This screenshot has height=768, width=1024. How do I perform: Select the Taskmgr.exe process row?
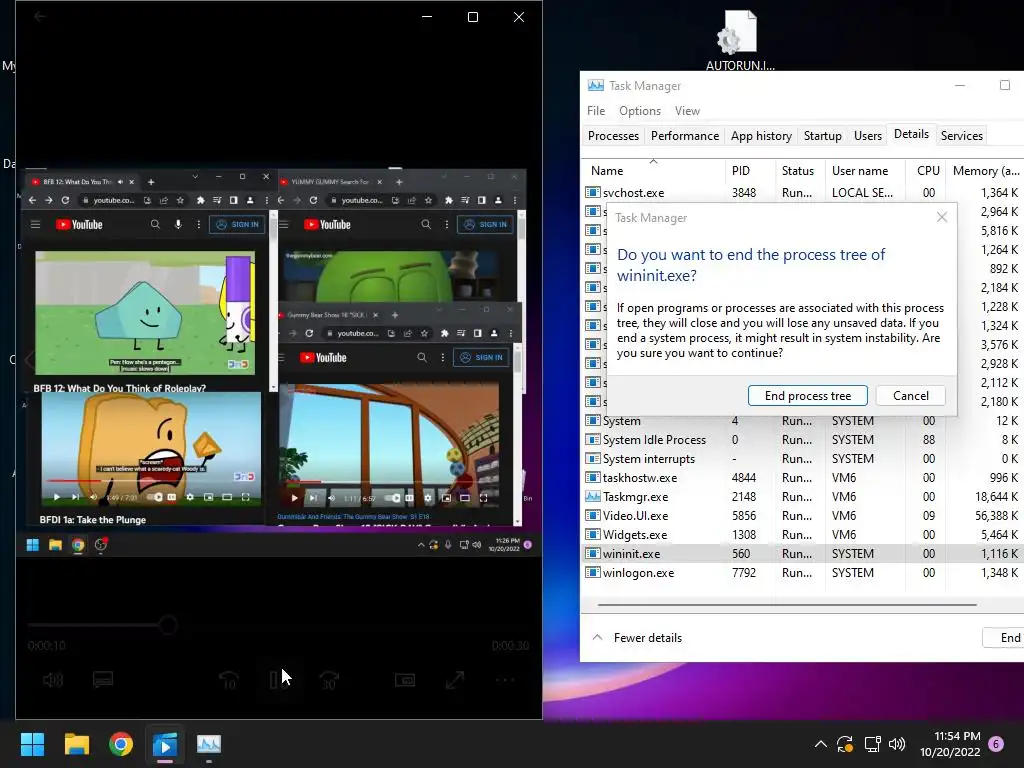click(x=803, y=497)
